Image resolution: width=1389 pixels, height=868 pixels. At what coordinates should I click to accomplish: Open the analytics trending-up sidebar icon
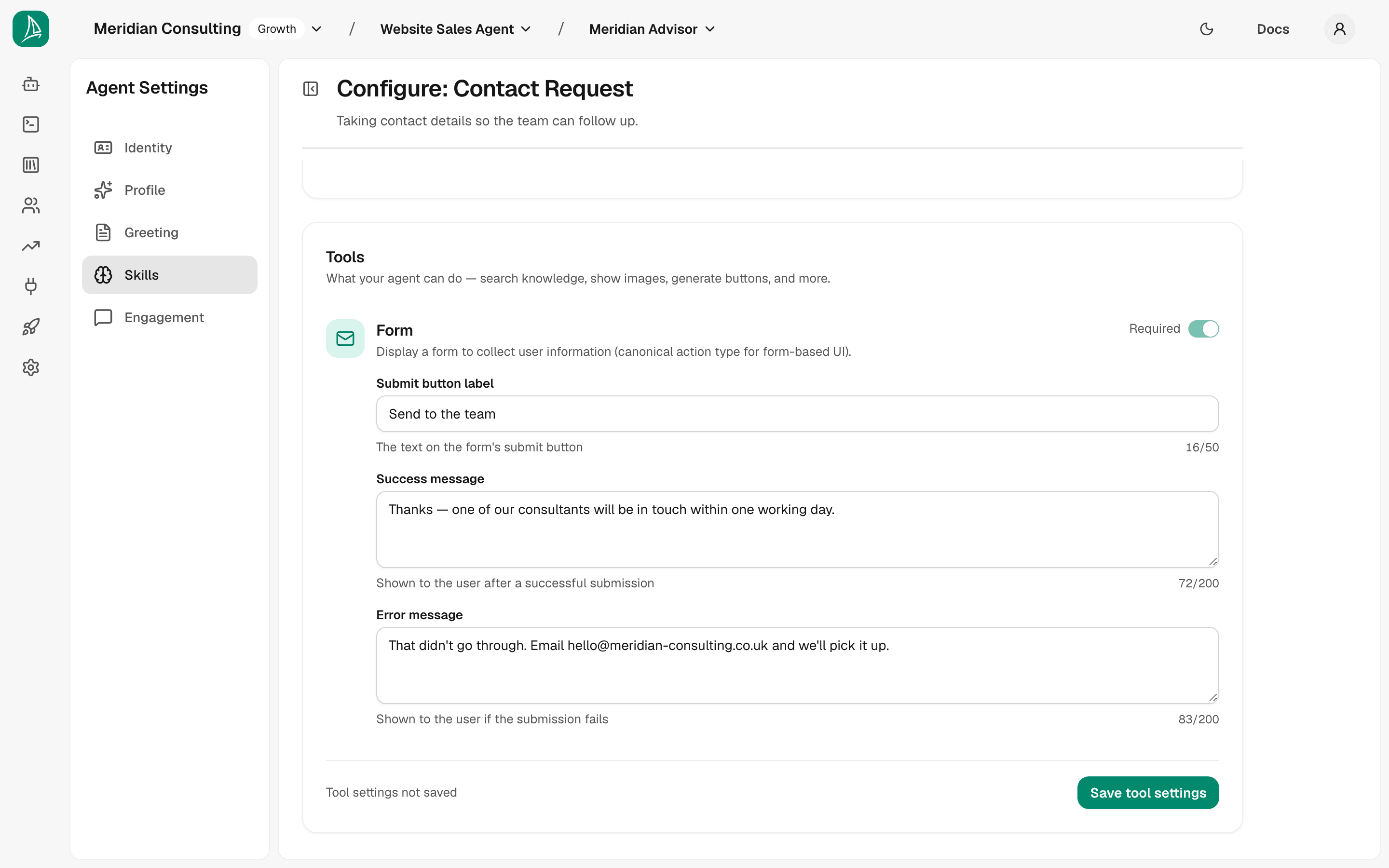click(31, 246)
